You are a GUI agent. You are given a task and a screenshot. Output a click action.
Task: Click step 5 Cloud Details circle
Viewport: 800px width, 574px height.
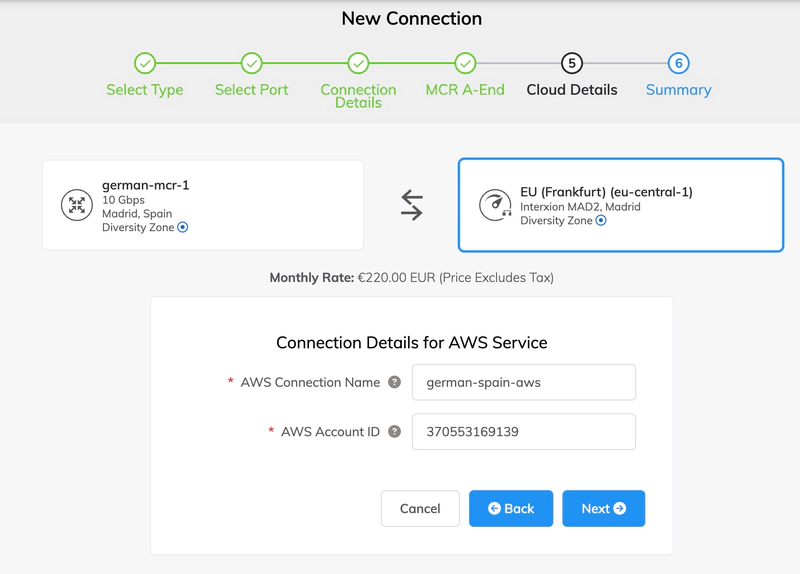pyautogui.click(x=572, y=63)
